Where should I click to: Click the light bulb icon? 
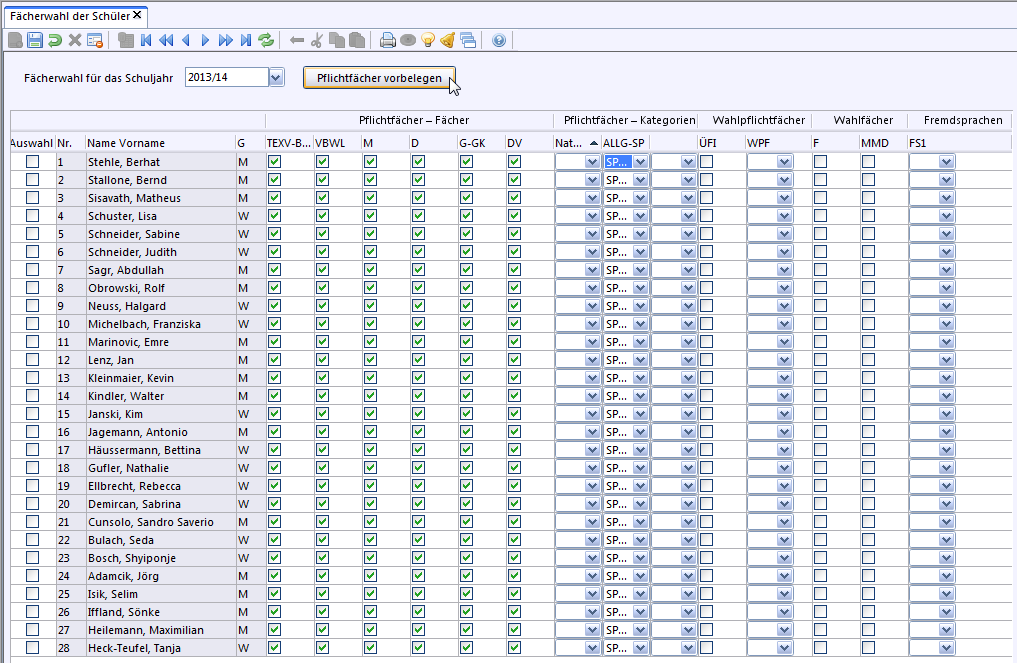(428, 41)
